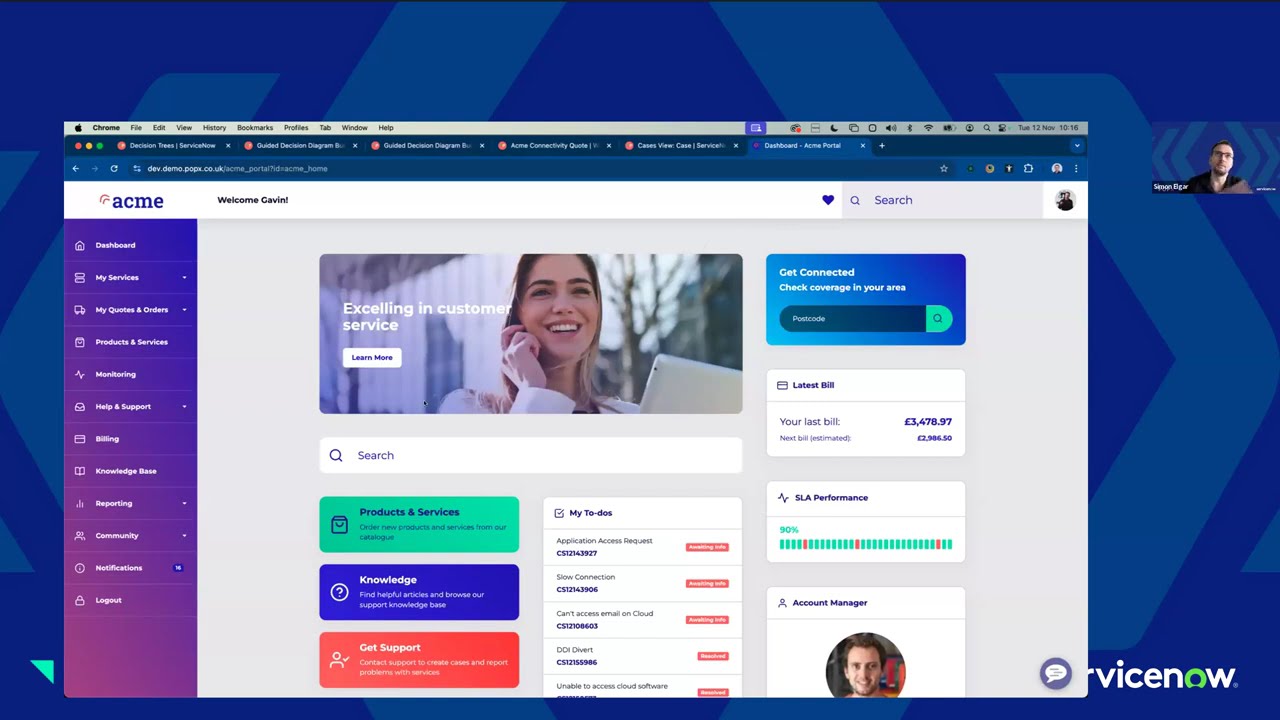
Task: Click the Latest Bill card icon
Action: [782, 385]
